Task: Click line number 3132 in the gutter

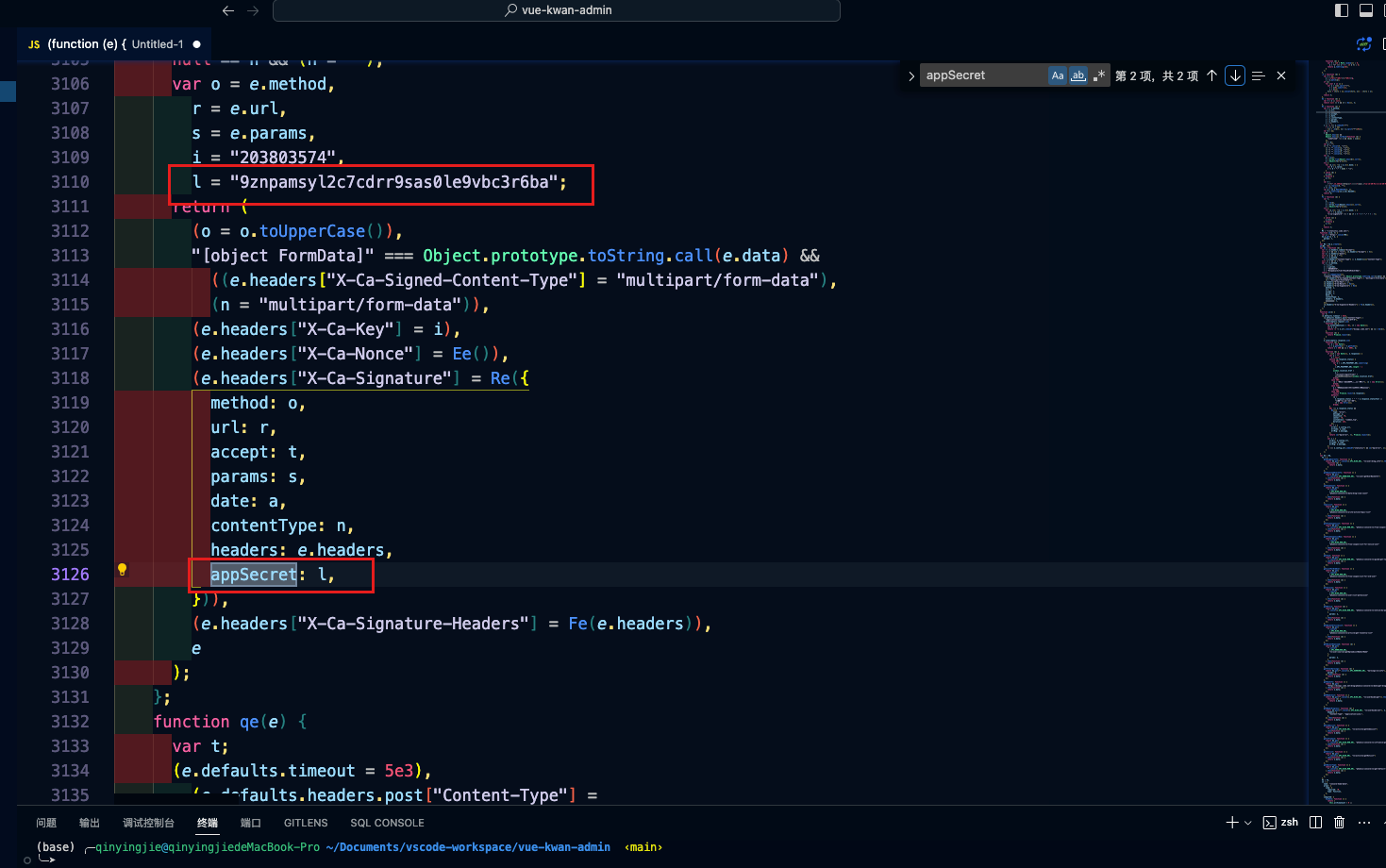Action: click(x=70, y=722)
